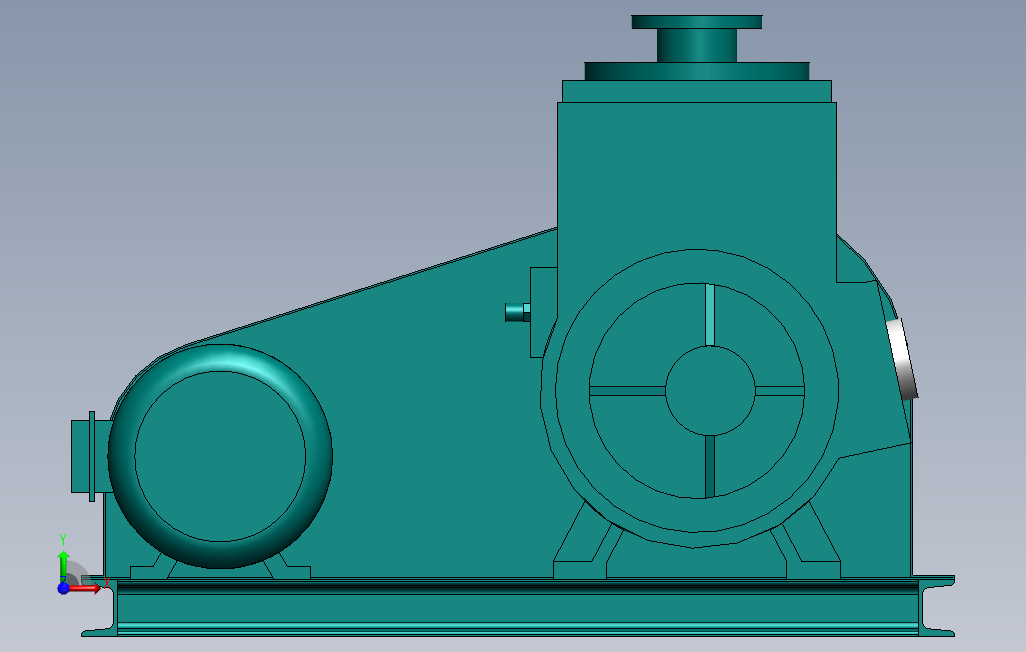Select the base channel rail beneath the pump
1026x652 pixels.
pyautogui.click(x=518, y=606)
